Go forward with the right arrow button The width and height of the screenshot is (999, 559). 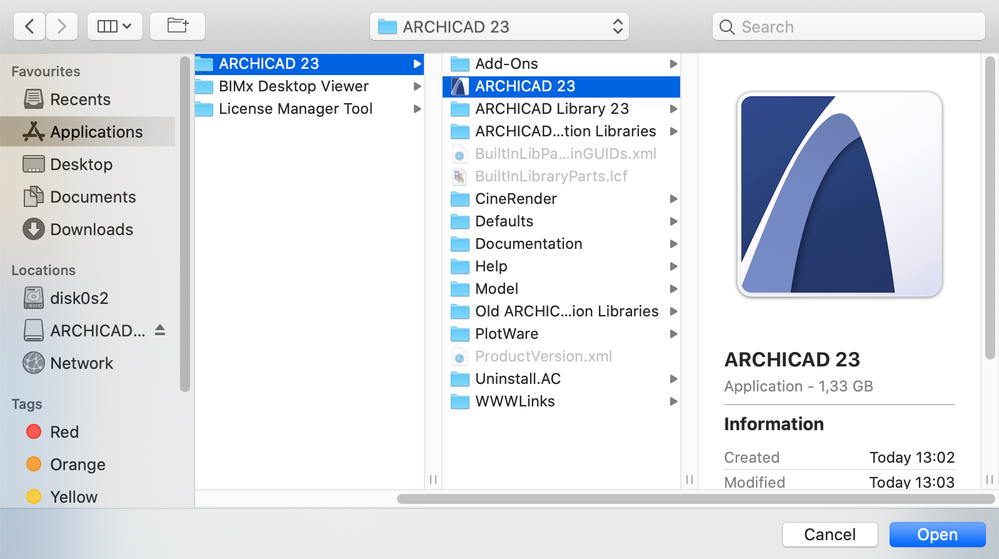[62, 27]
